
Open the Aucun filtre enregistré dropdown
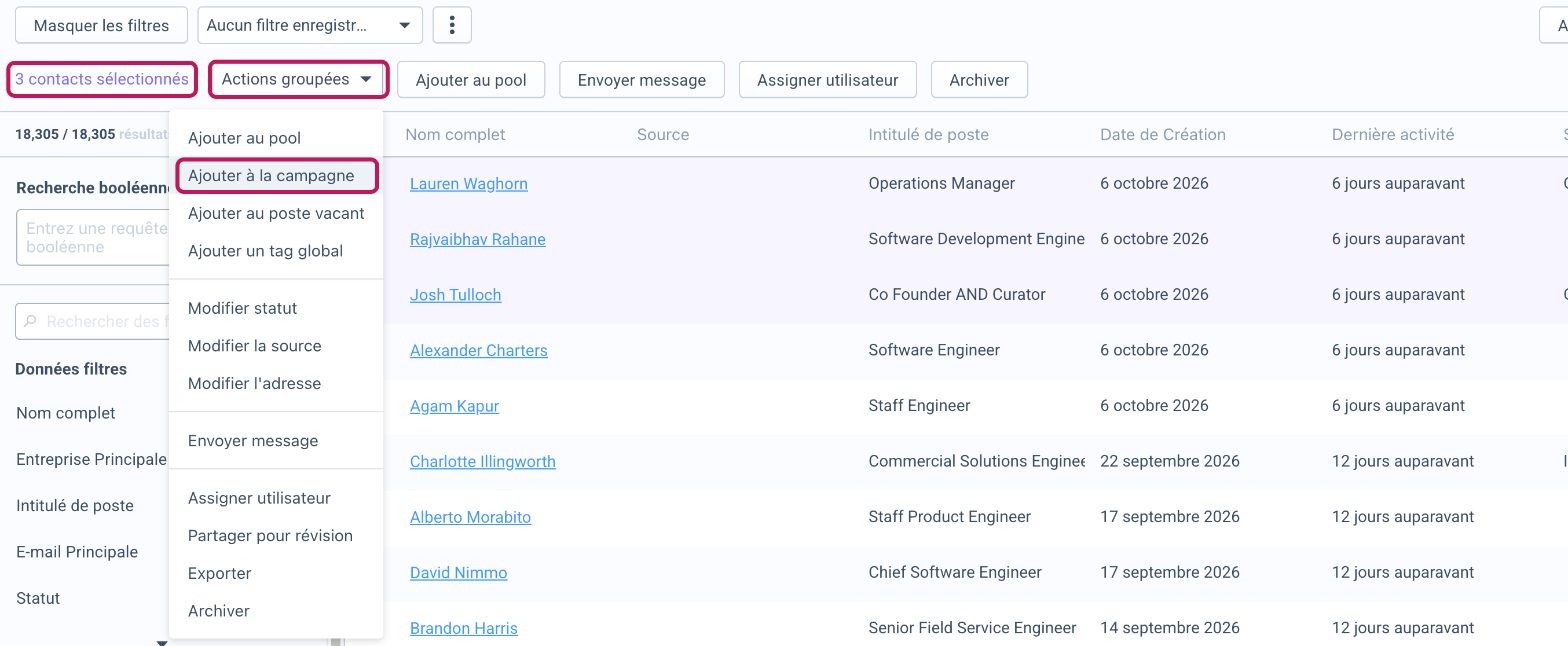(x=310, y=25)
